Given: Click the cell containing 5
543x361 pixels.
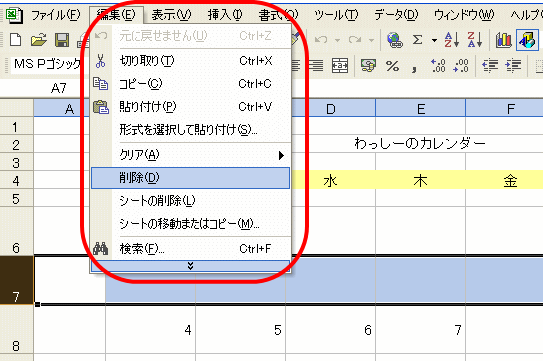Looking at the screenshot, I should pos(241,330).
